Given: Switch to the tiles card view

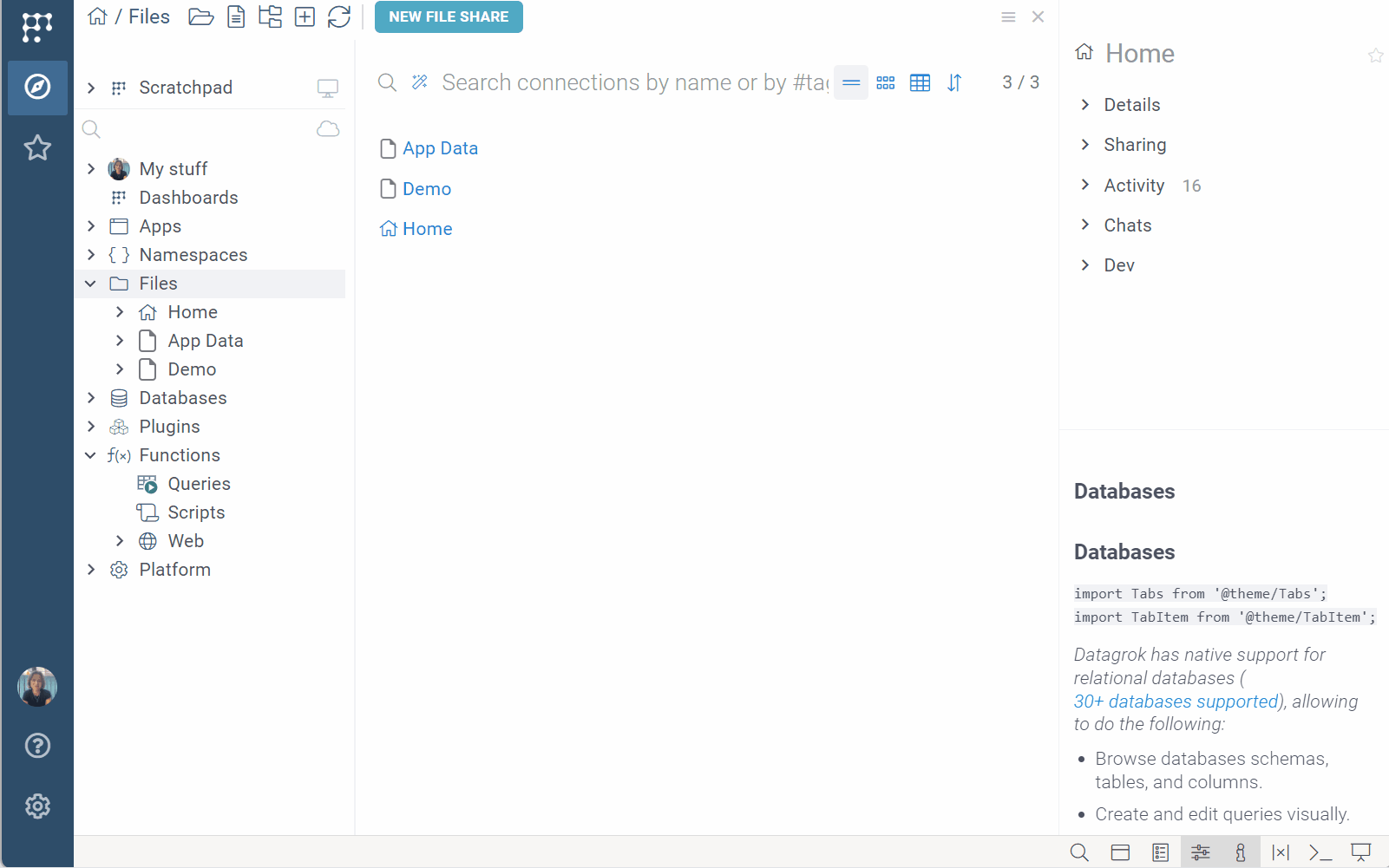Looking at the screenshot, I should pyautogui.click(x=885, y=82).
